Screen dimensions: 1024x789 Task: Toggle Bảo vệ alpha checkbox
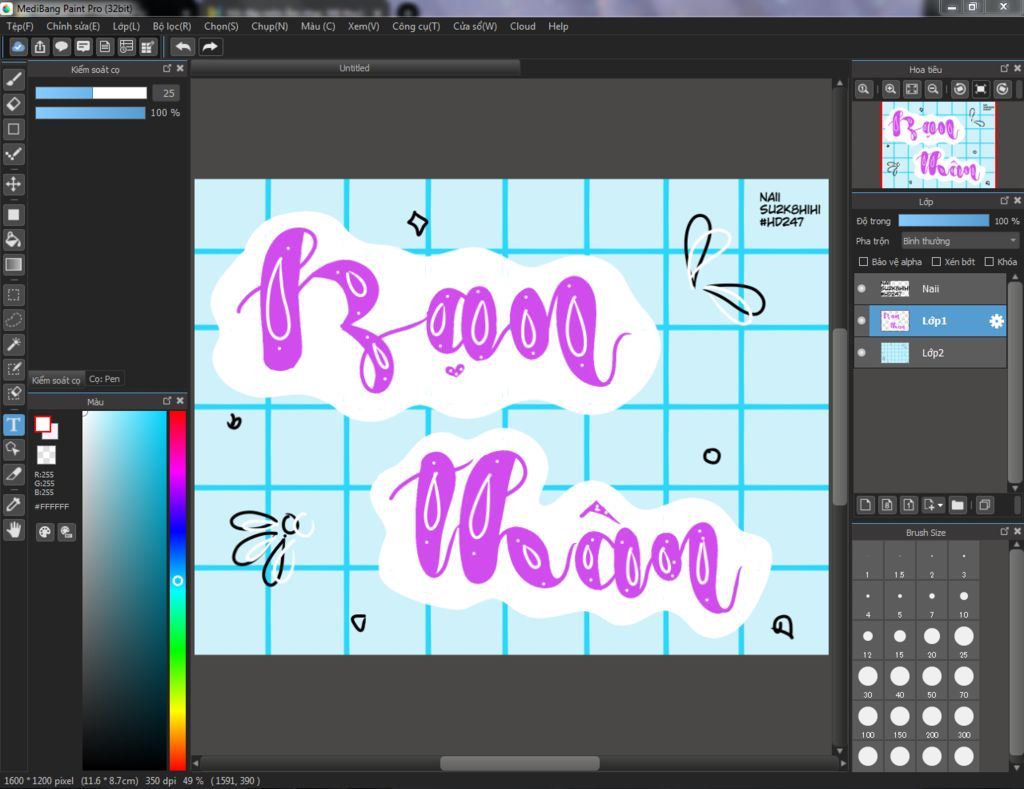pos(863,261)
